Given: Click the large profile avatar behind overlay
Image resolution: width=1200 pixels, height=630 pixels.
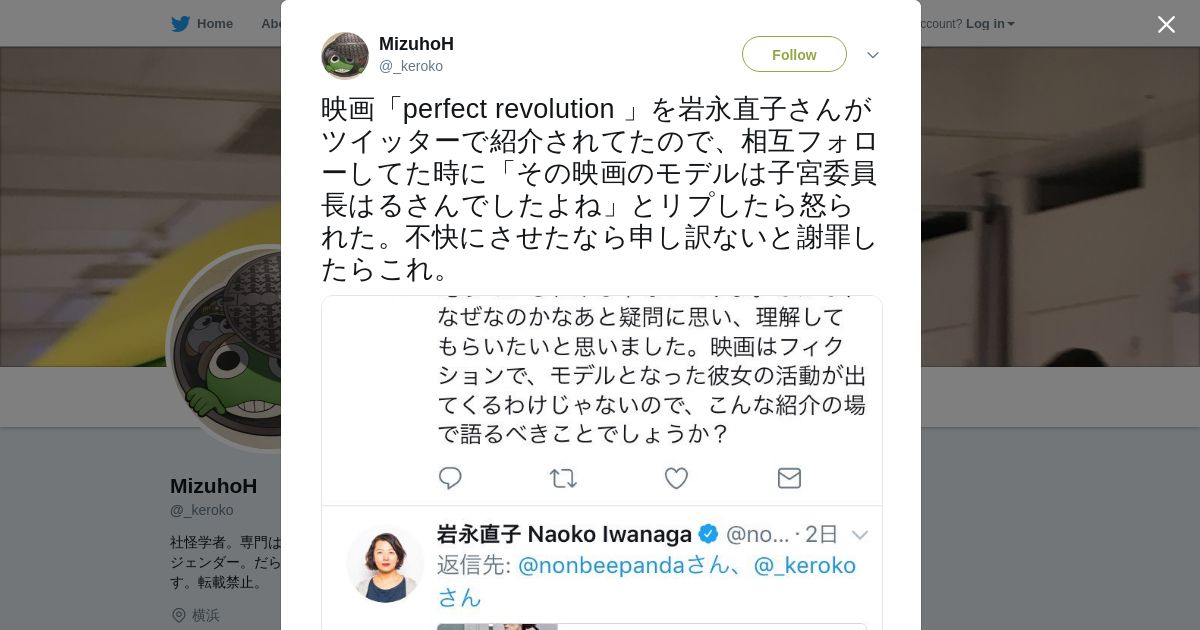Looking at the screenshot, I should pos(225,350).
